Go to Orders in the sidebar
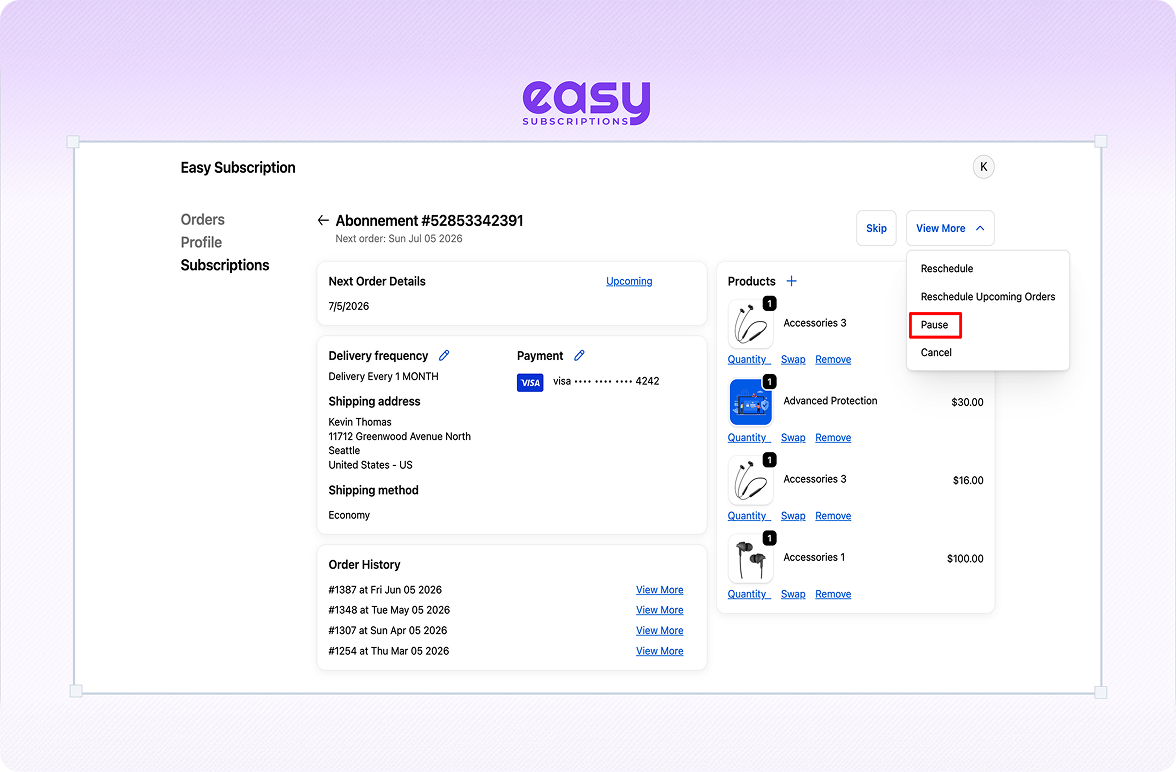 point(202,220)
